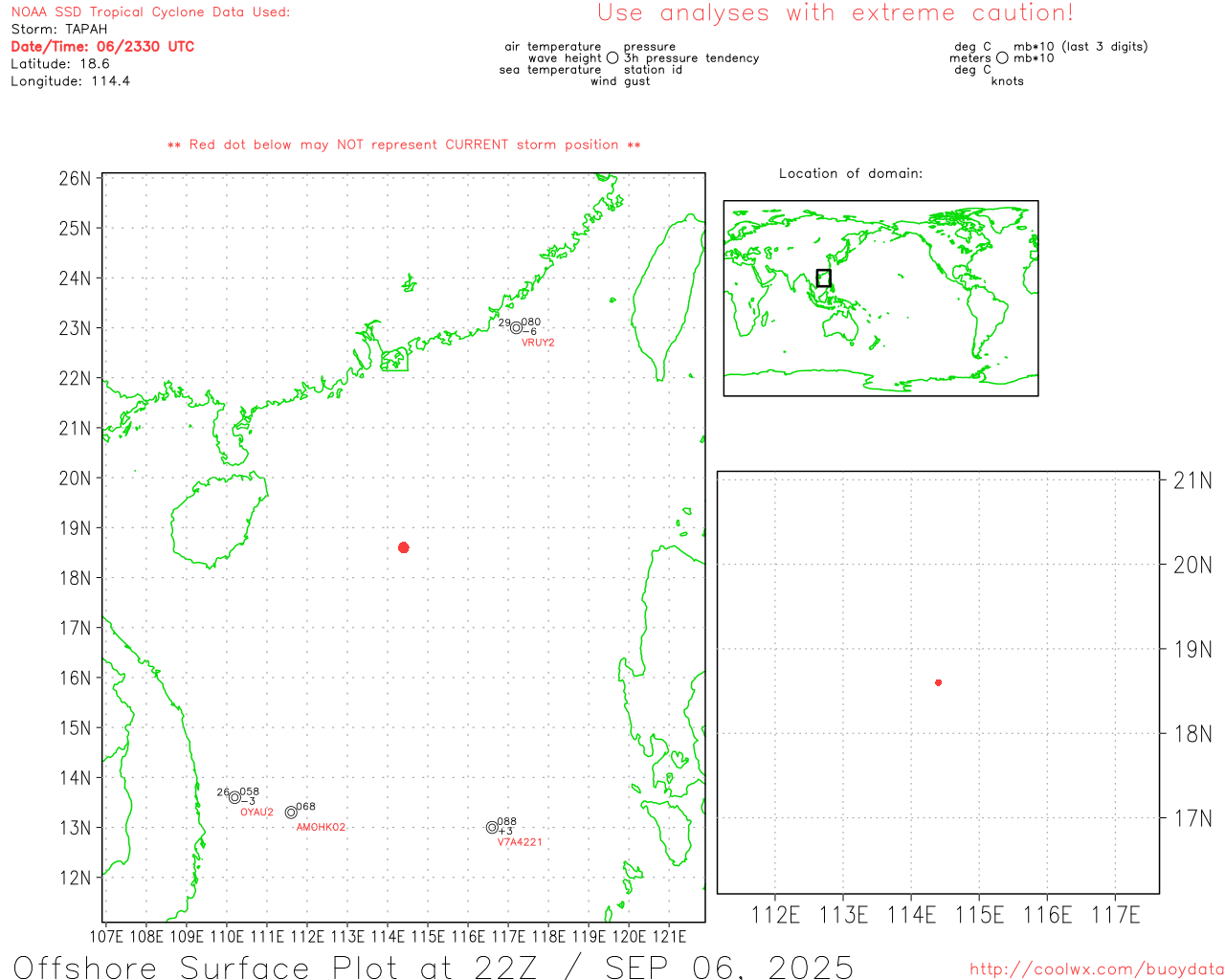The image size is (1225, 980).
Task: Click 'air temperature' in the legend
Action: (x=553, y=47)
